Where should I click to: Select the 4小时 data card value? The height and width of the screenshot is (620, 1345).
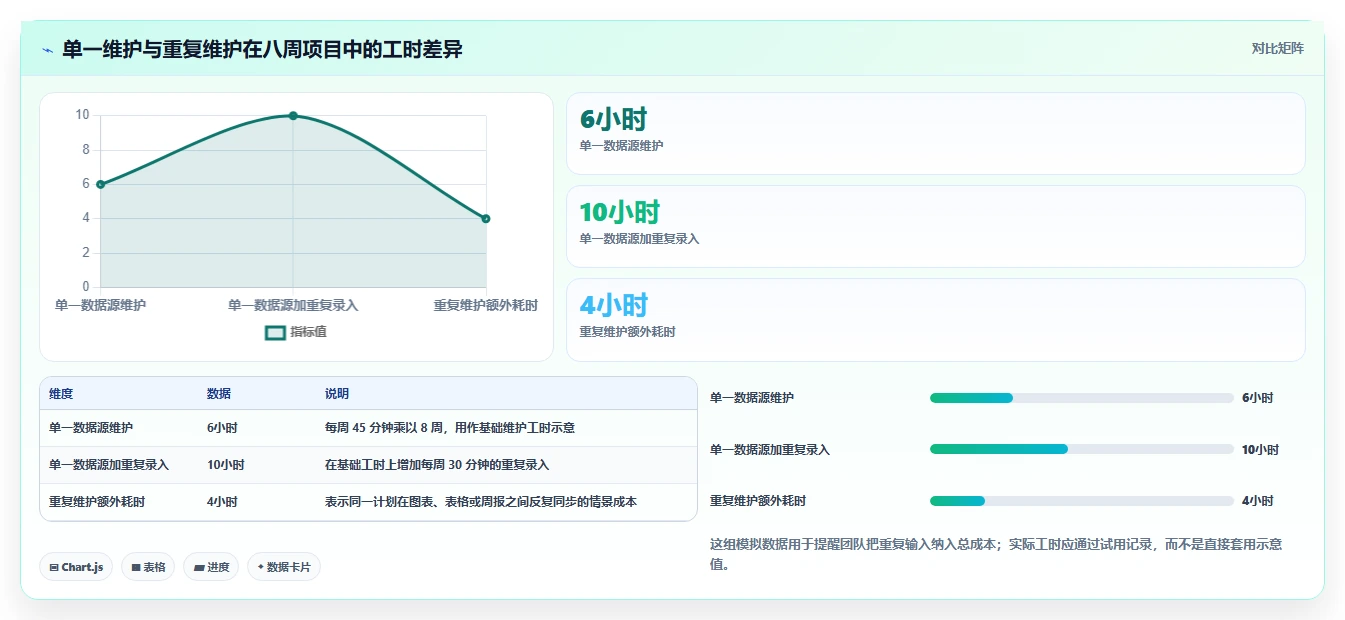(x=613, y=305)
